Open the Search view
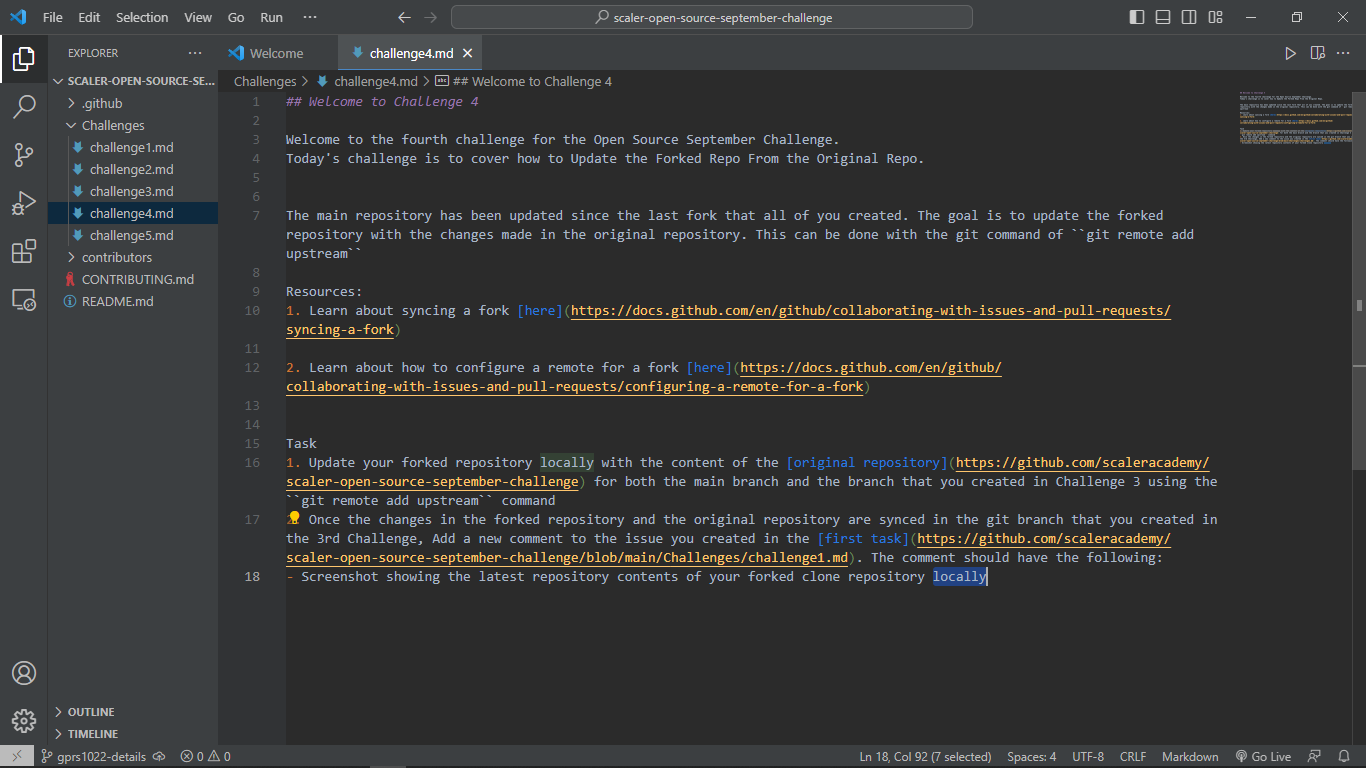1366x768 pixels. coord(24,105)
